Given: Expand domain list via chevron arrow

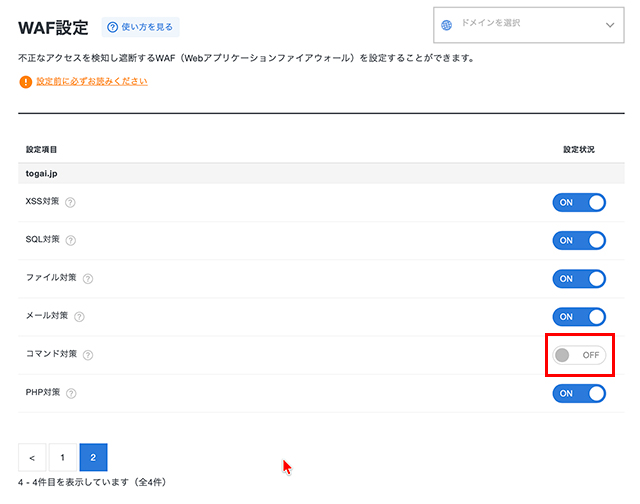Looking at the screenshot, I should tap(610, 25).
